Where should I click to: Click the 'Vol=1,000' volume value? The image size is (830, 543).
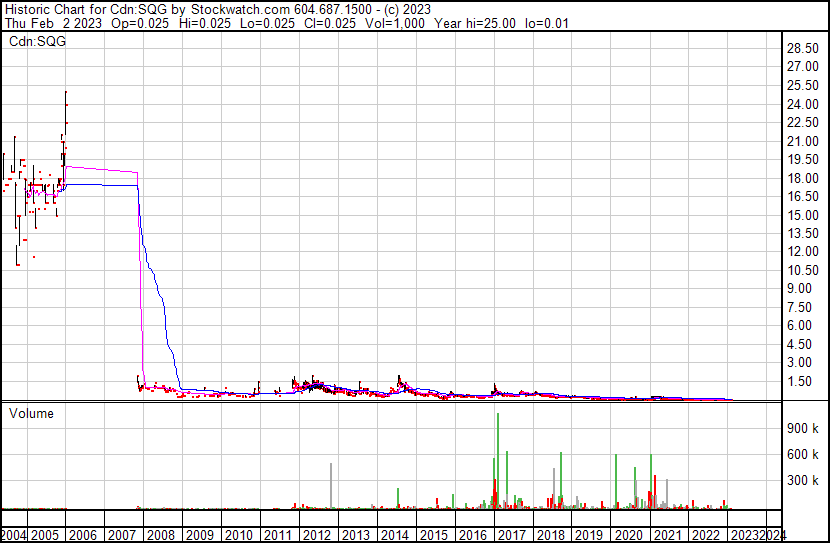[395, 23]
